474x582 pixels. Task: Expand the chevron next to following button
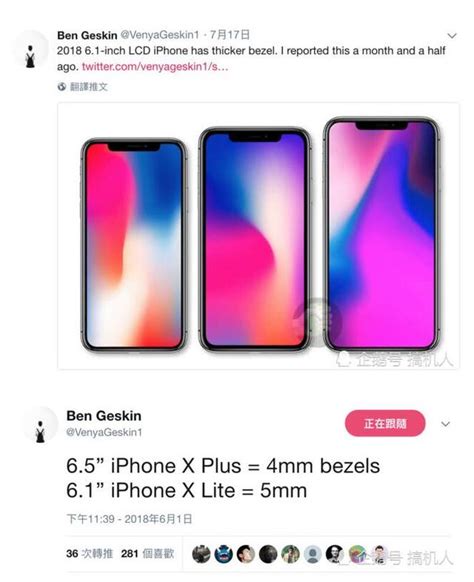(x=445, y=424)
